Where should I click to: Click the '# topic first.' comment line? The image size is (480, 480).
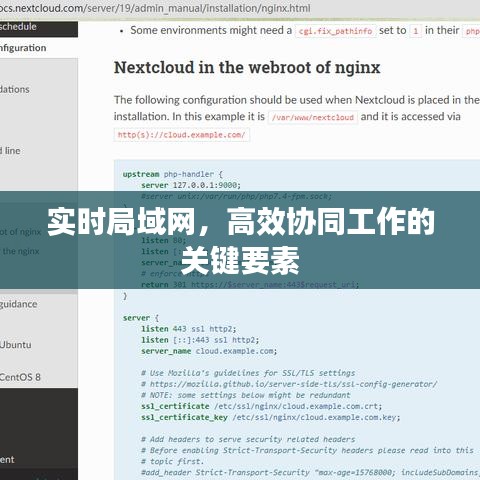[x=172, y=461]
